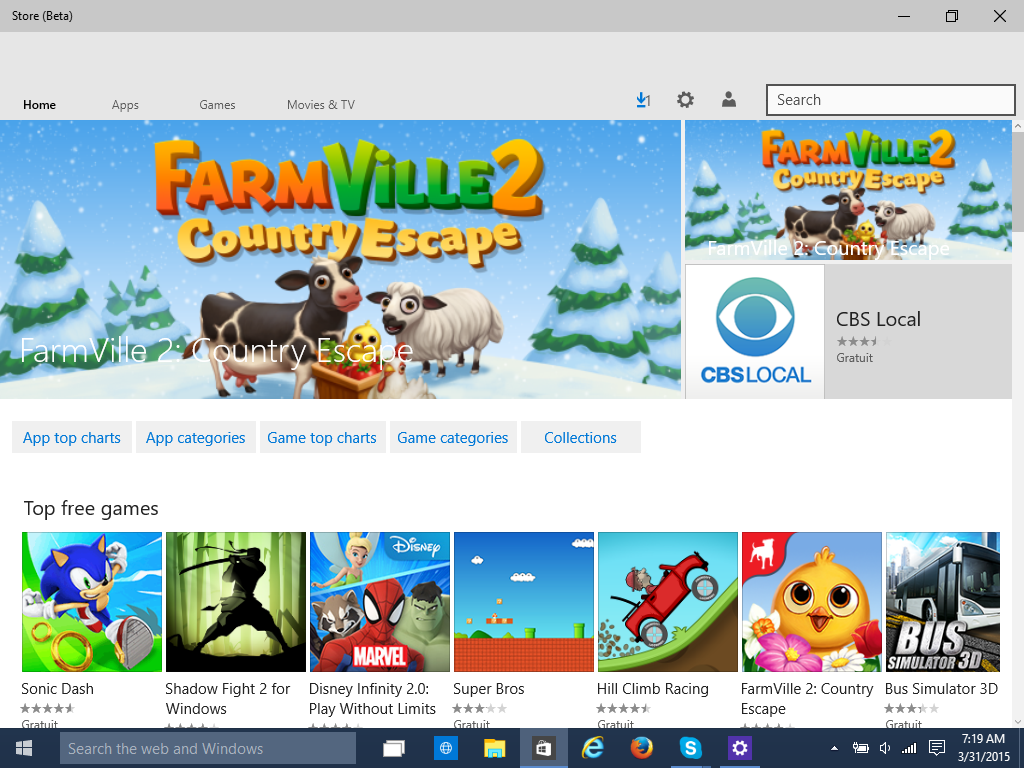Open the purple Settings taskbar icon

point(739,748)
